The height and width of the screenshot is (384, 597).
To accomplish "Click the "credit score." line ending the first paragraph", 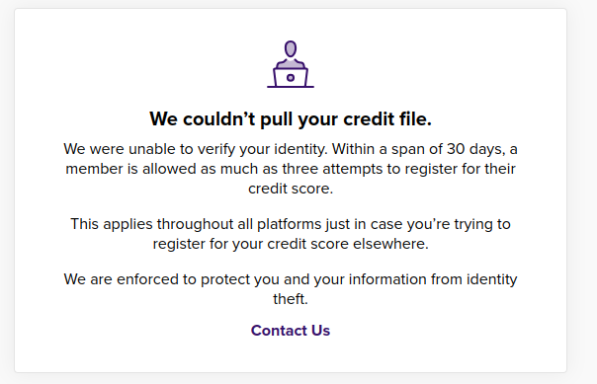I will point(291,189).
